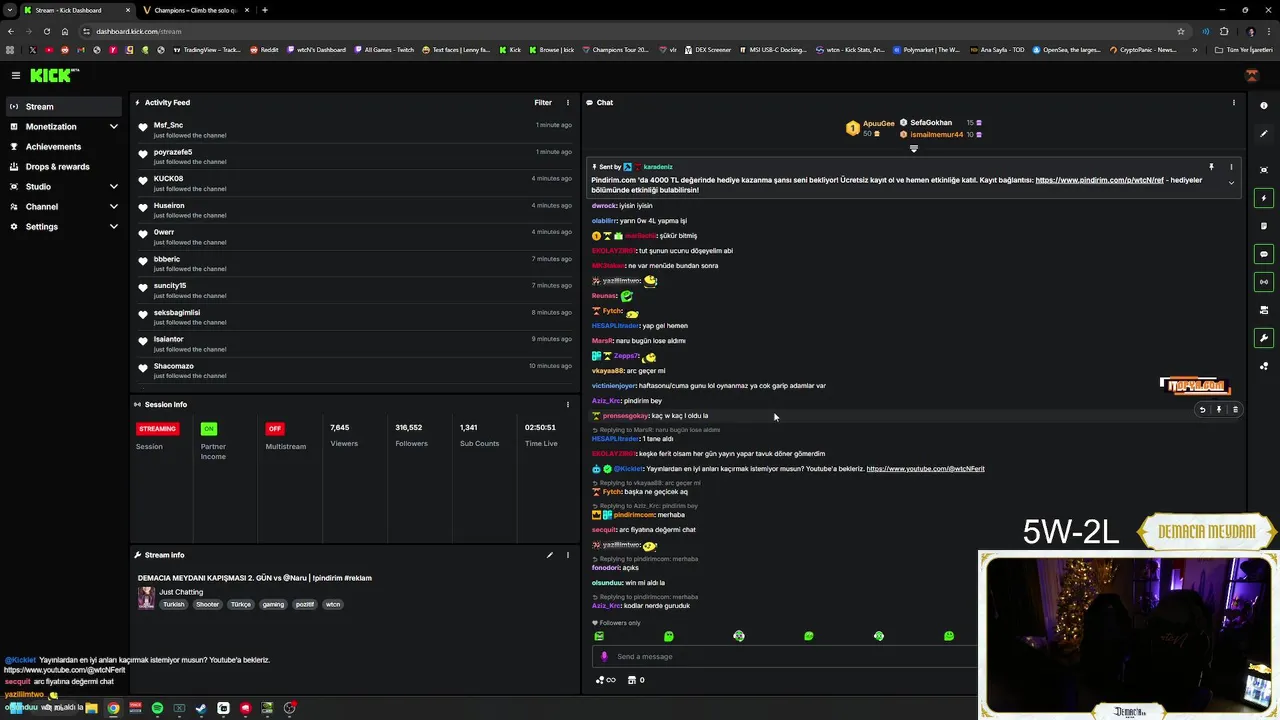Collapse the pinned message chevron
The height and width of the screenshot is (720, 1280).
[1231, 183]
